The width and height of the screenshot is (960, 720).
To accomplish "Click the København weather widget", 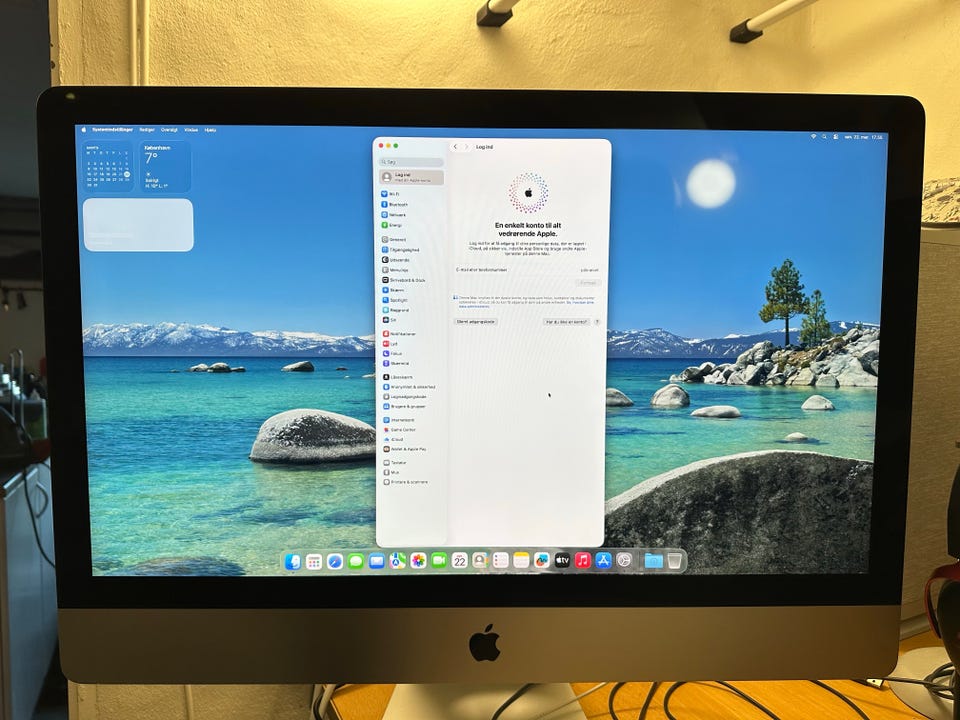I will coord(166,167).
